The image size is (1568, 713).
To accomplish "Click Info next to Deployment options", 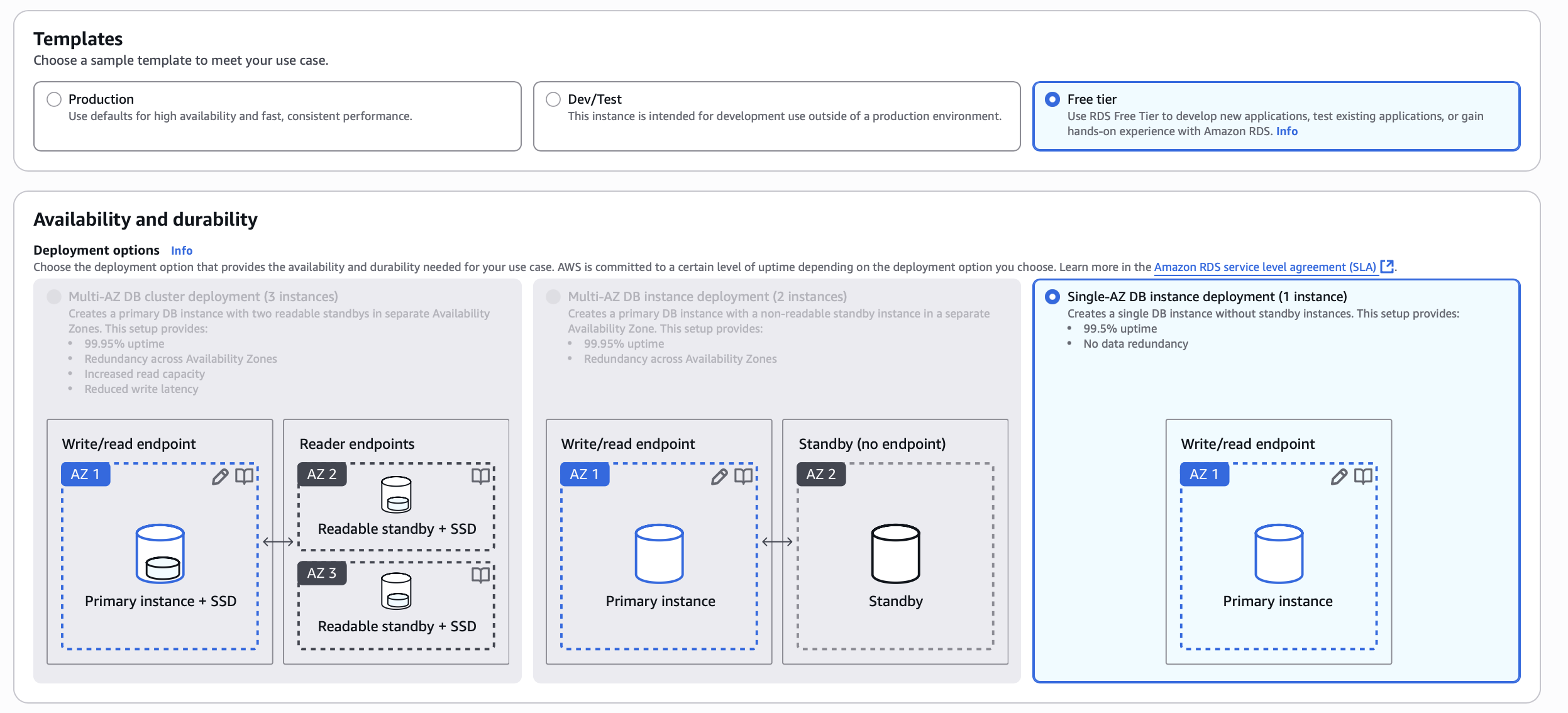I will pyautogui.click(x=182, y=250).
